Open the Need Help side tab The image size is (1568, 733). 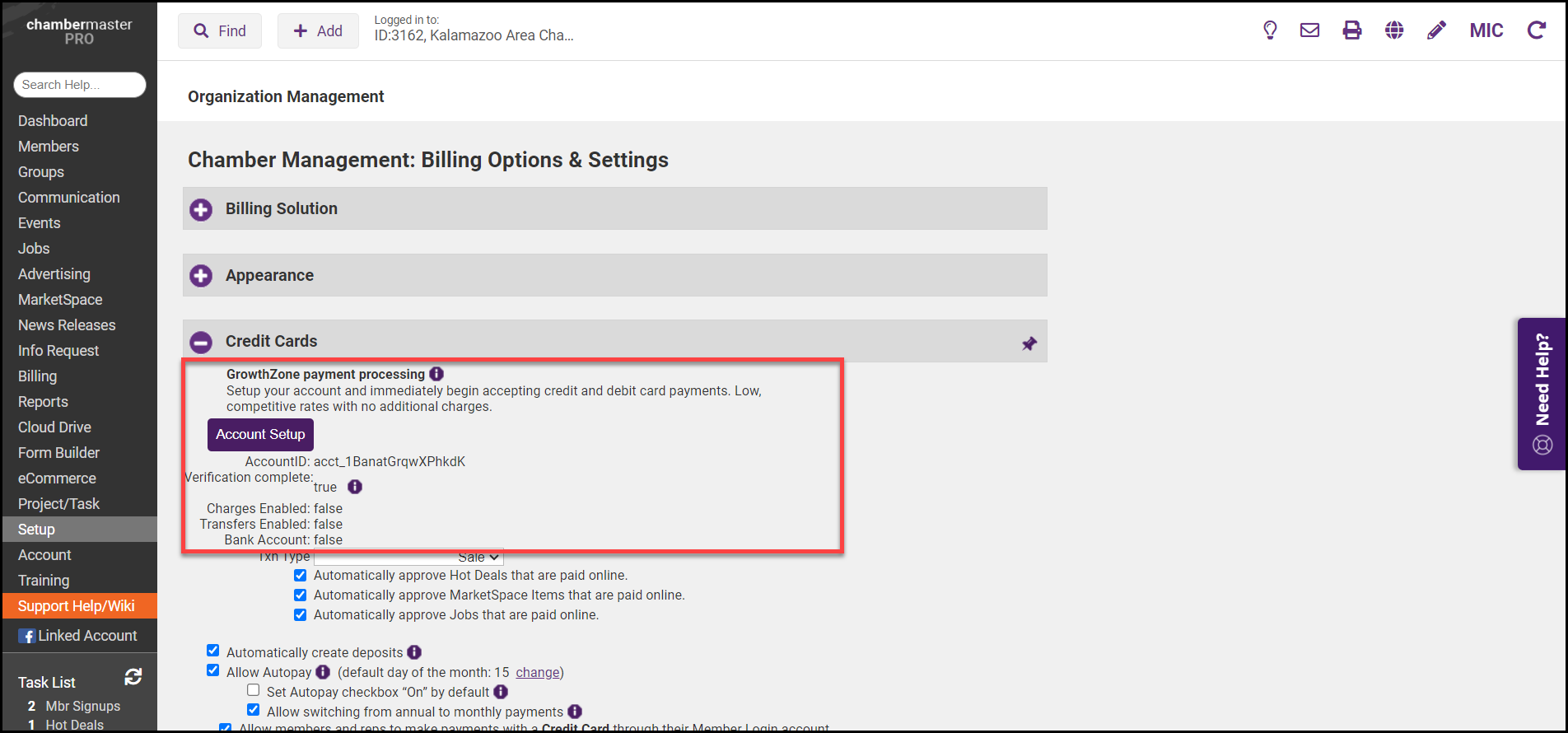[x=1542, y=394]
